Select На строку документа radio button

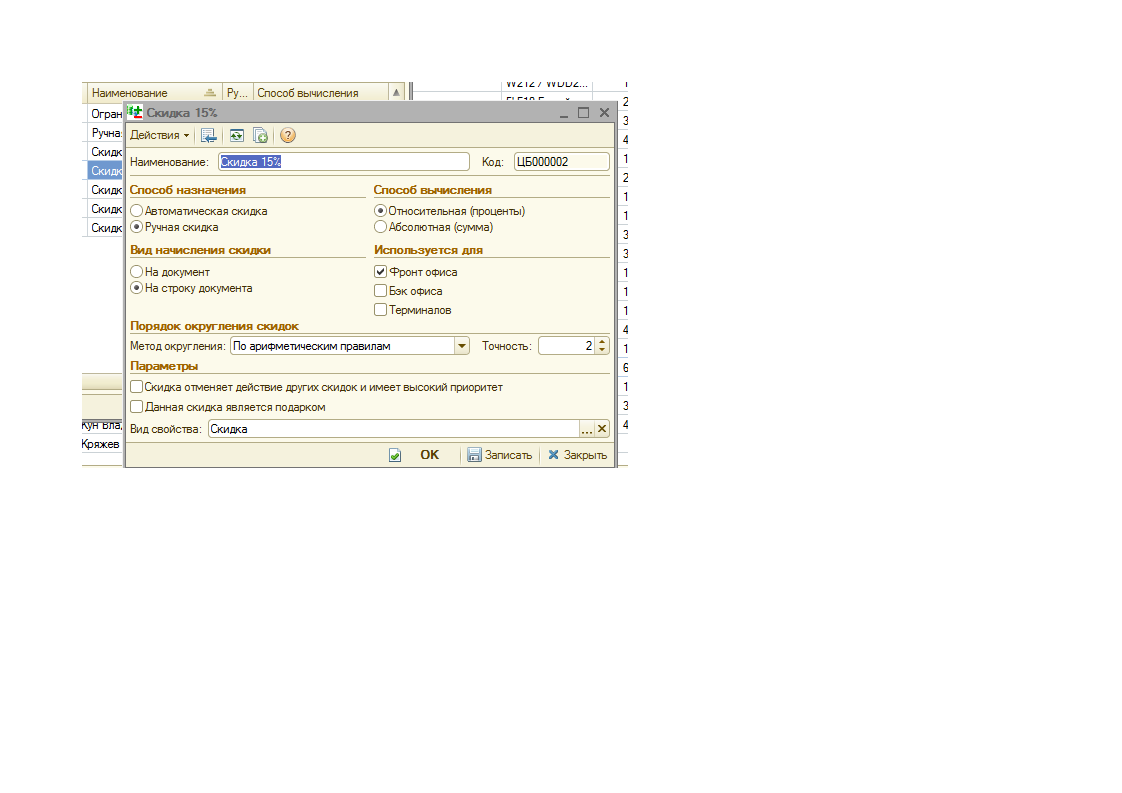(137, 288)
